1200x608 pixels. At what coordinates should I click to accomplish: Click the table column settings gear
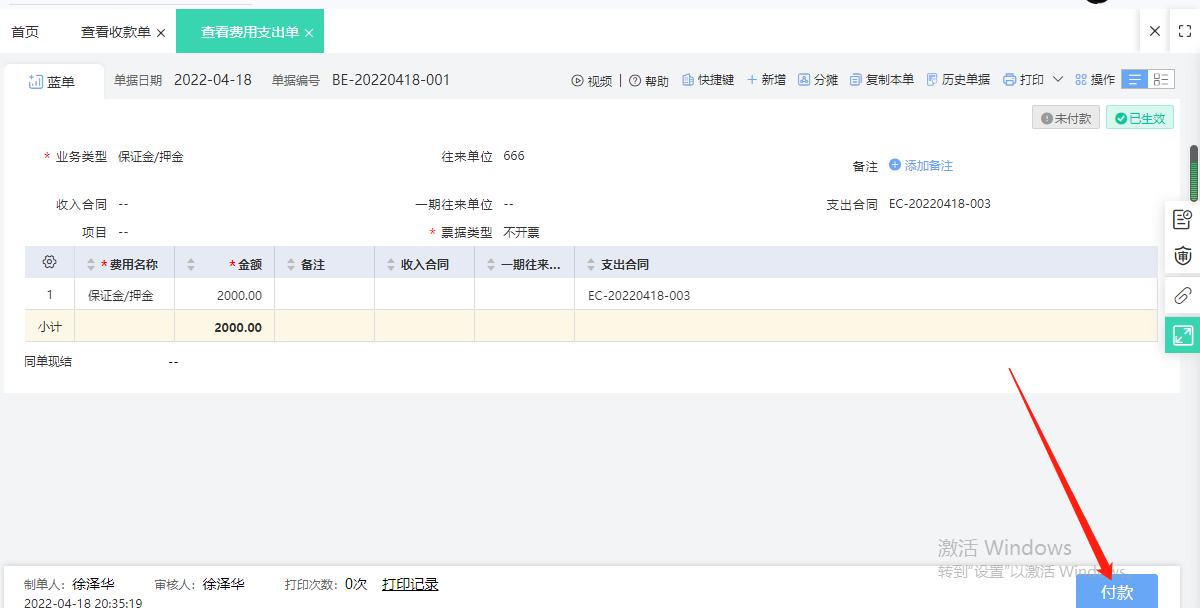(49, 263)
